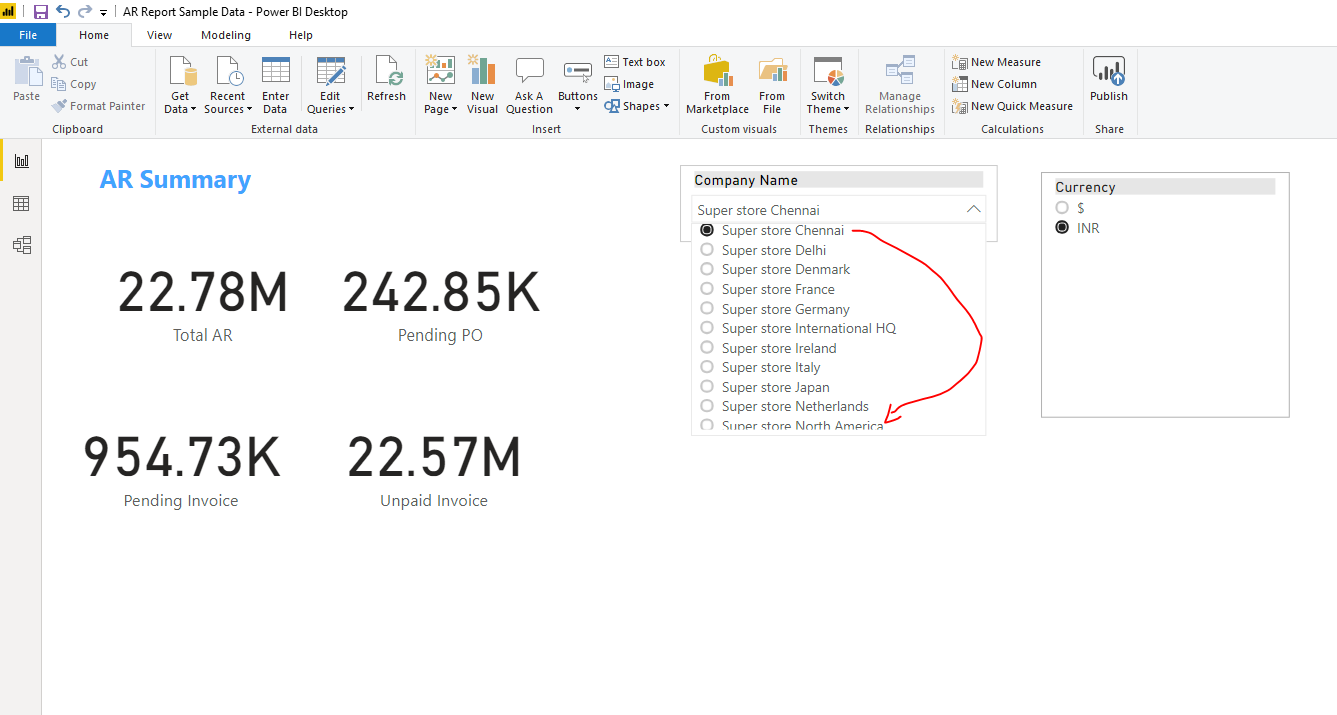The width and height of the screenshot is (1337, 715).
Task: Choose the $ currency radio button
Action: [1062, 208]
